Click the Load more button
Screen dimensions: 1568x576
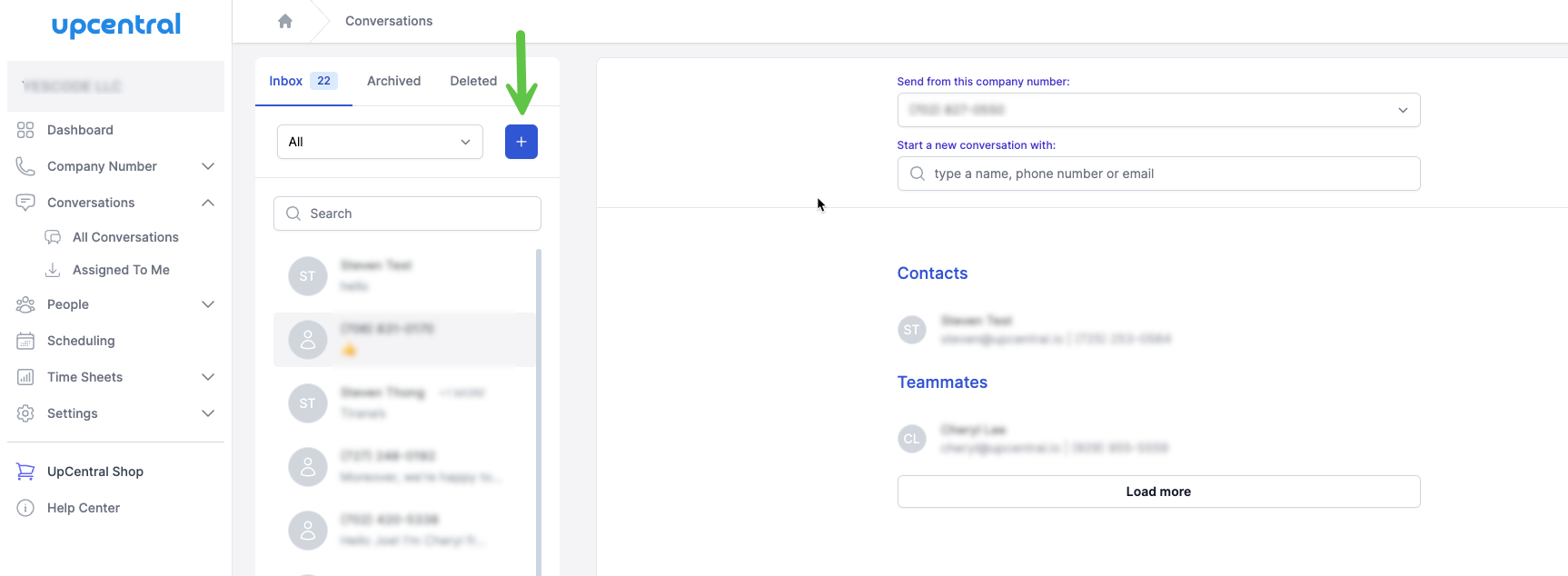pyautogui.click(x=1157, y=492)
